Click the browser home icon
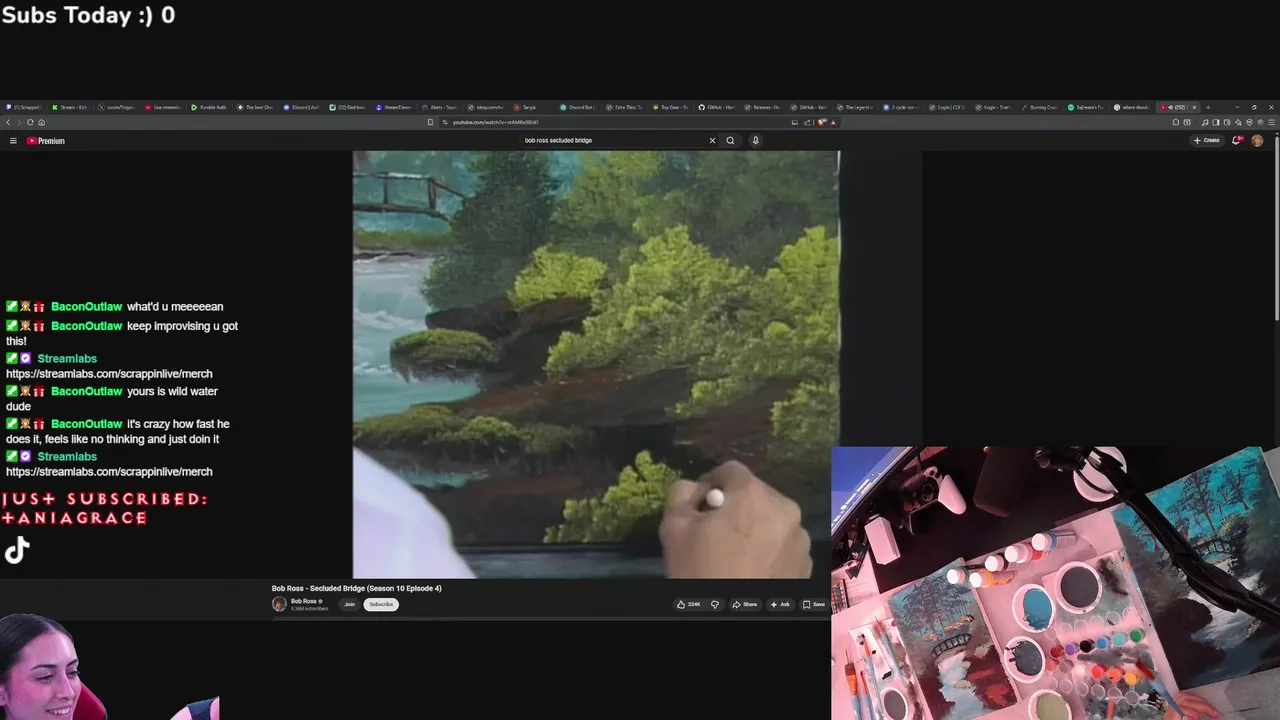Screen dimensions: 1280x720 (41, 122)
